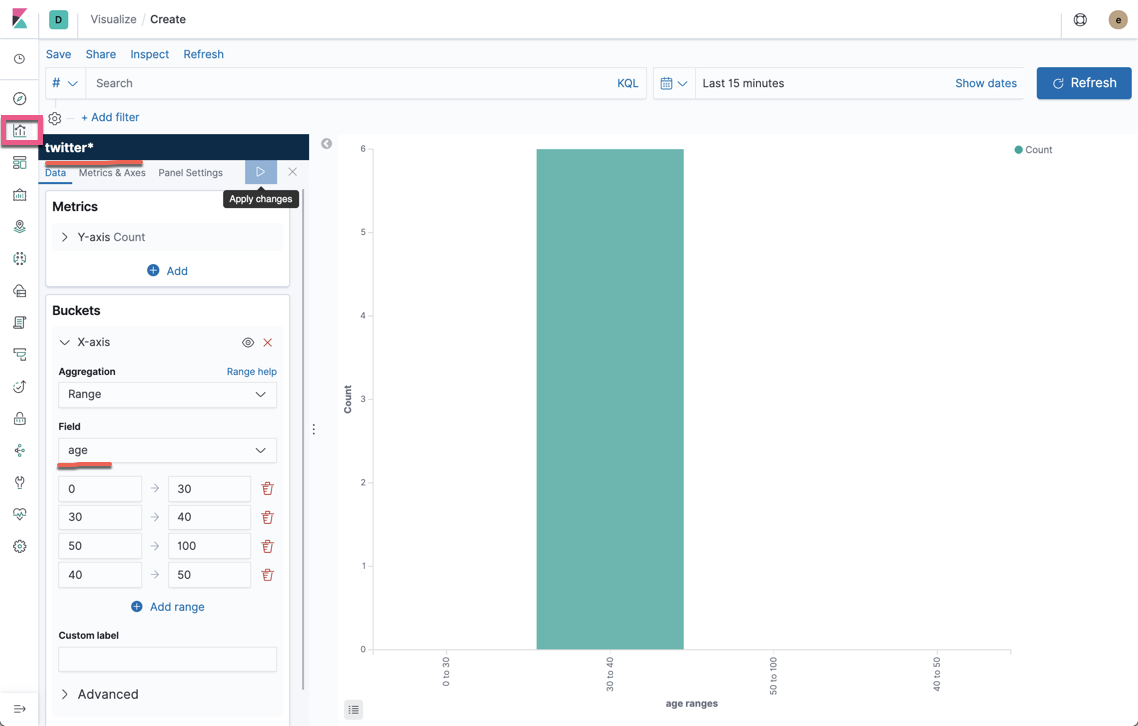1138x726 pixels.
Task: Expand the Advanced section
Action: click(x=99, y=694)
